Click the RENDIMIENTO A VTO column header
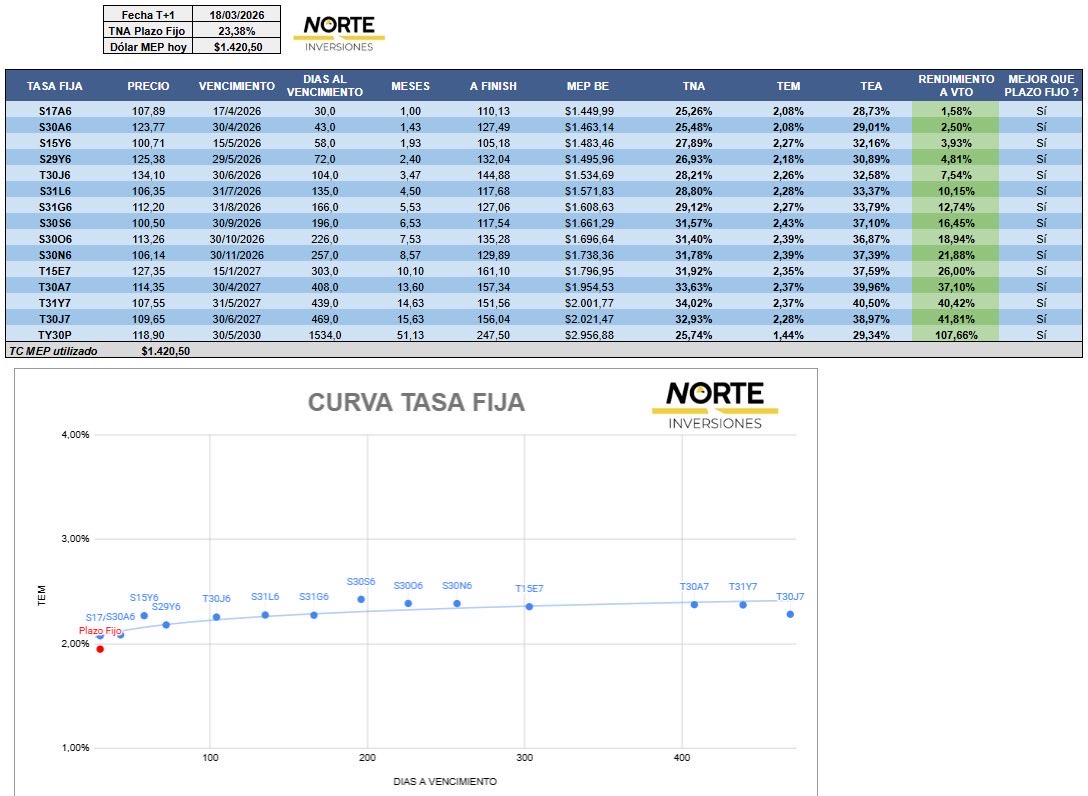The width and height of the screenshot is (1088, 796). 956,85
